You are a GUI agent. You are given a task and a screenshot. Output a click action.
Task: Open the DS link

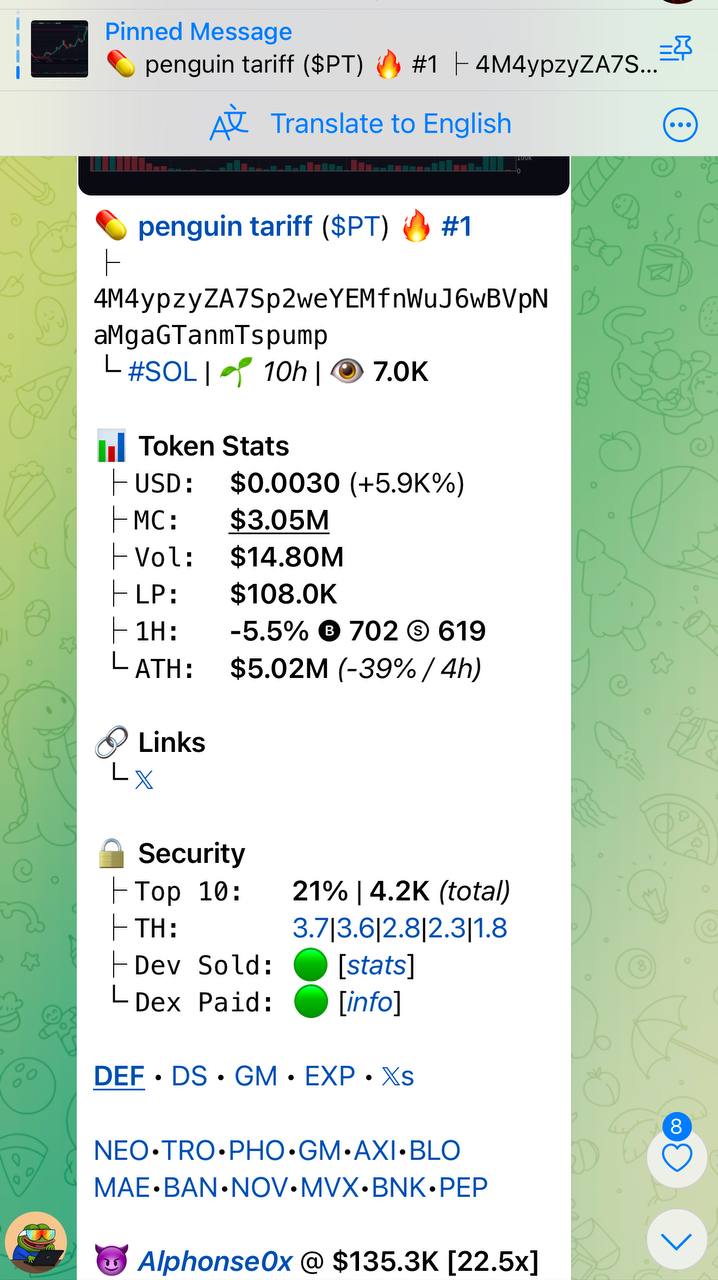[189, 1076]
